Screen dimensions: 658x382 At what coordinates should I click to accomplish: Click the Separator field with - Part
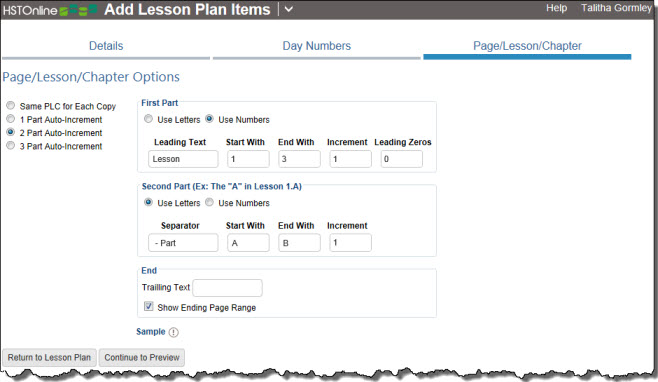pos(183,243)
